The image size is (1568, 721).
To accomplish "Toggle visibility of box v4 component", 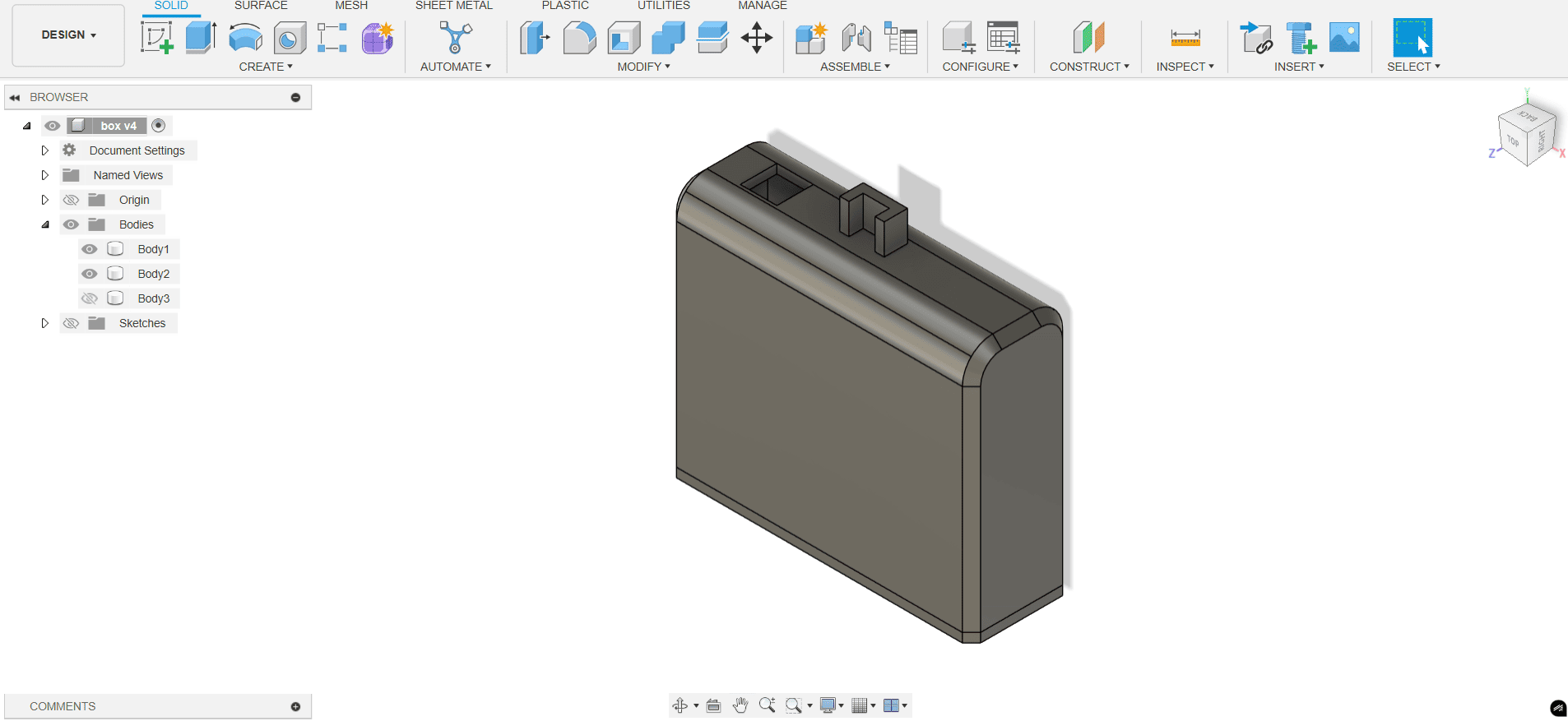I will click(53, 126).
